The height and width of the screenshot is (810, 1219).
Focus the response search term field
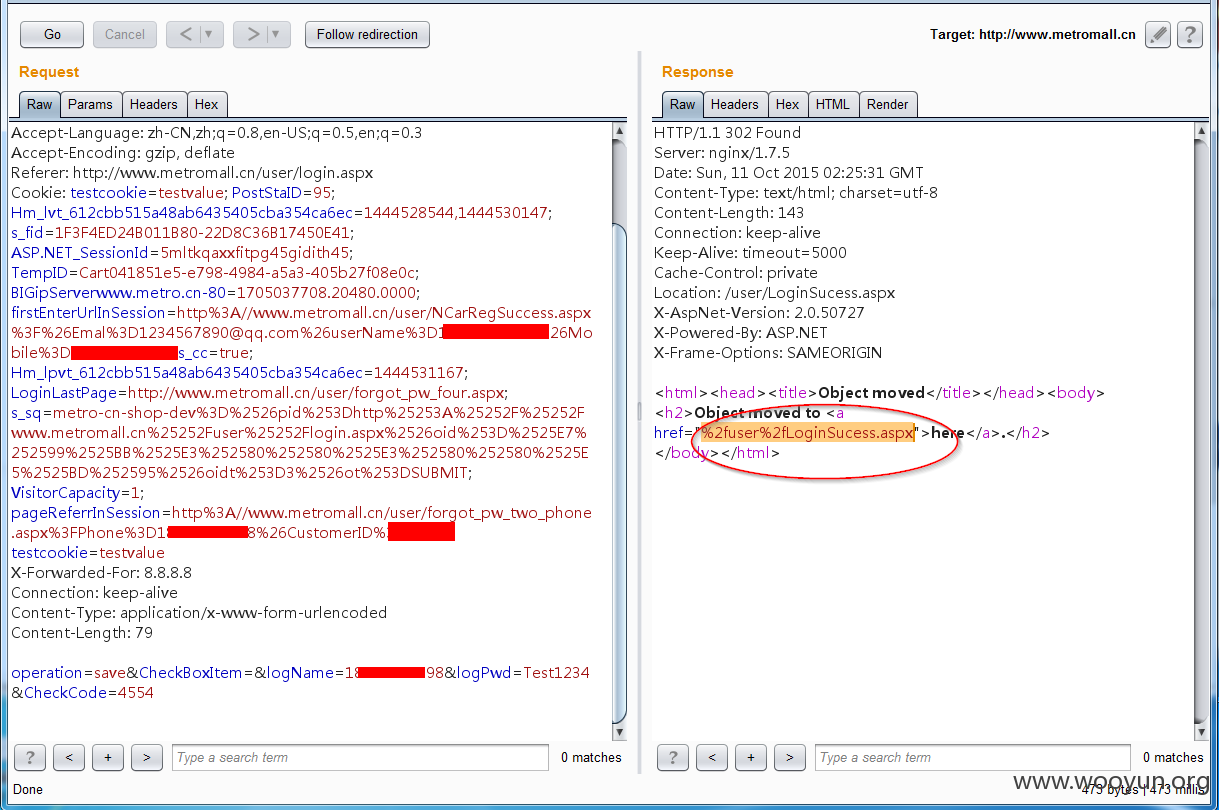[973, 758]
